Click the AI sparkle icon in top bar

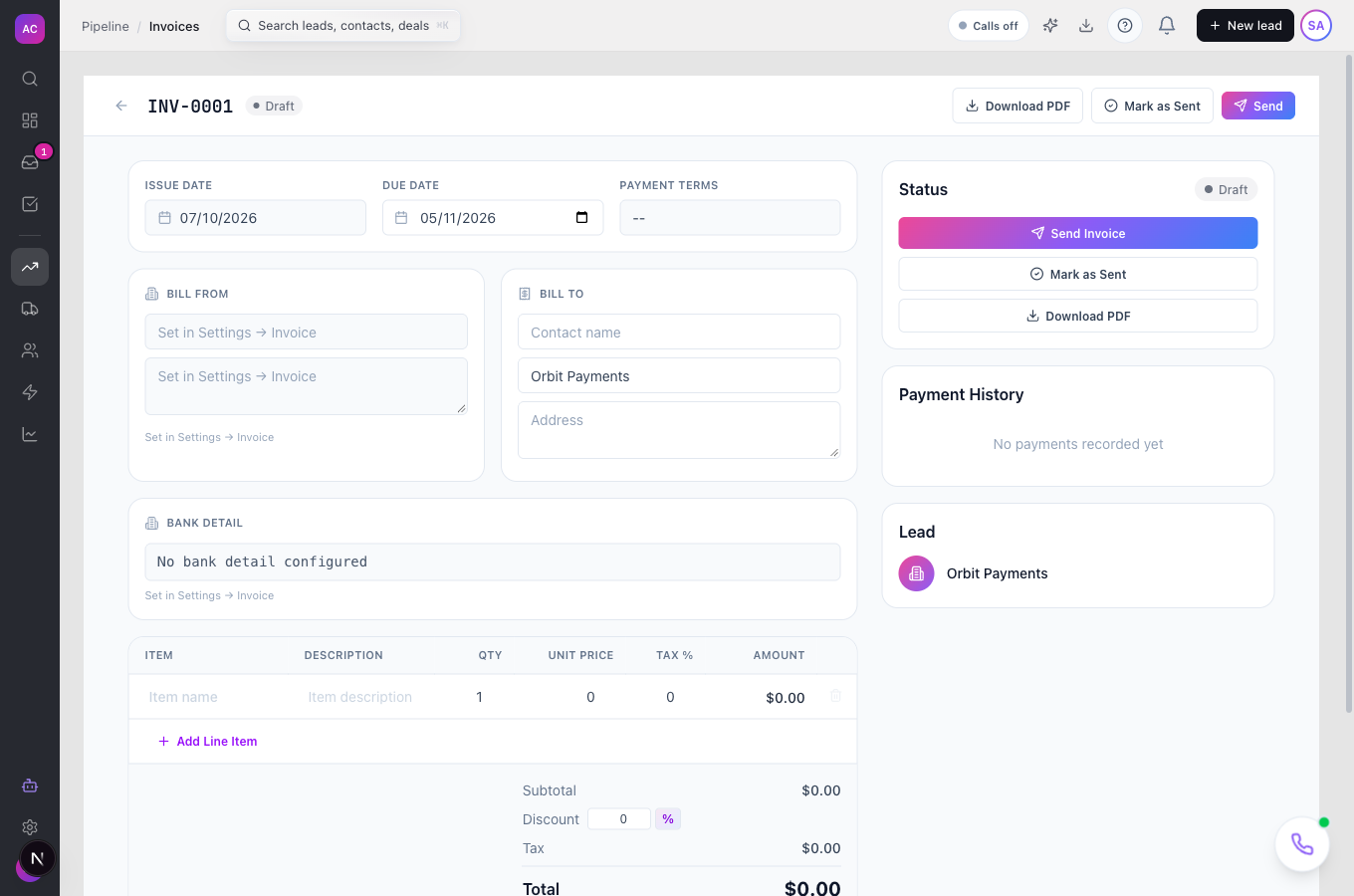1050,26
